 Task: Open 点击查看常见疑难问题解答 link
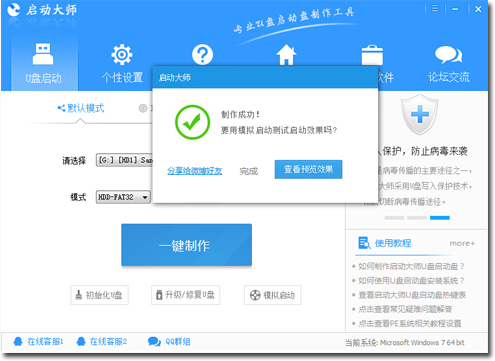click(x=405, y=309)
